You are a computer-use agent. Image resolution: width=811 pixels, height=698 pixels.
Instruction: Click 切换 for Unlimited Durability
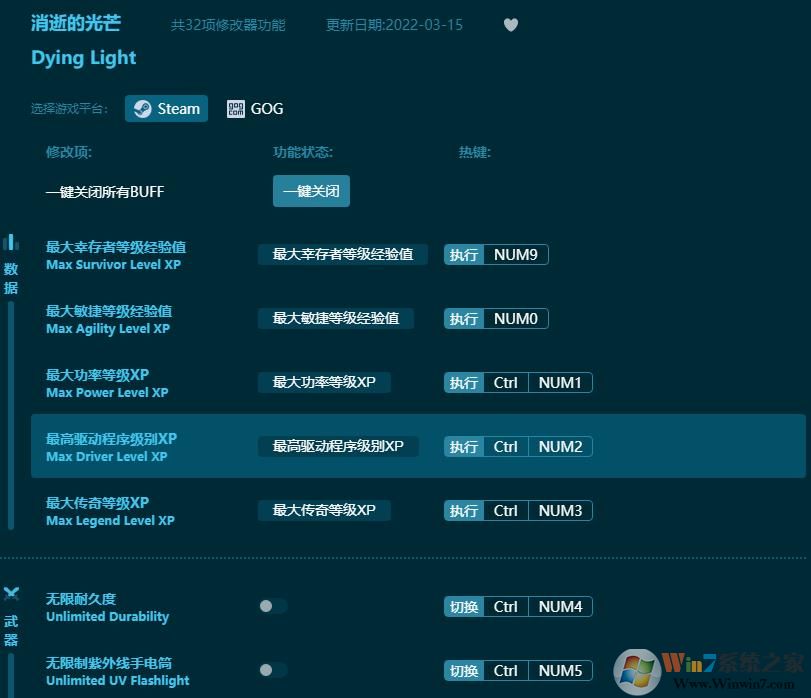(463, 606)
